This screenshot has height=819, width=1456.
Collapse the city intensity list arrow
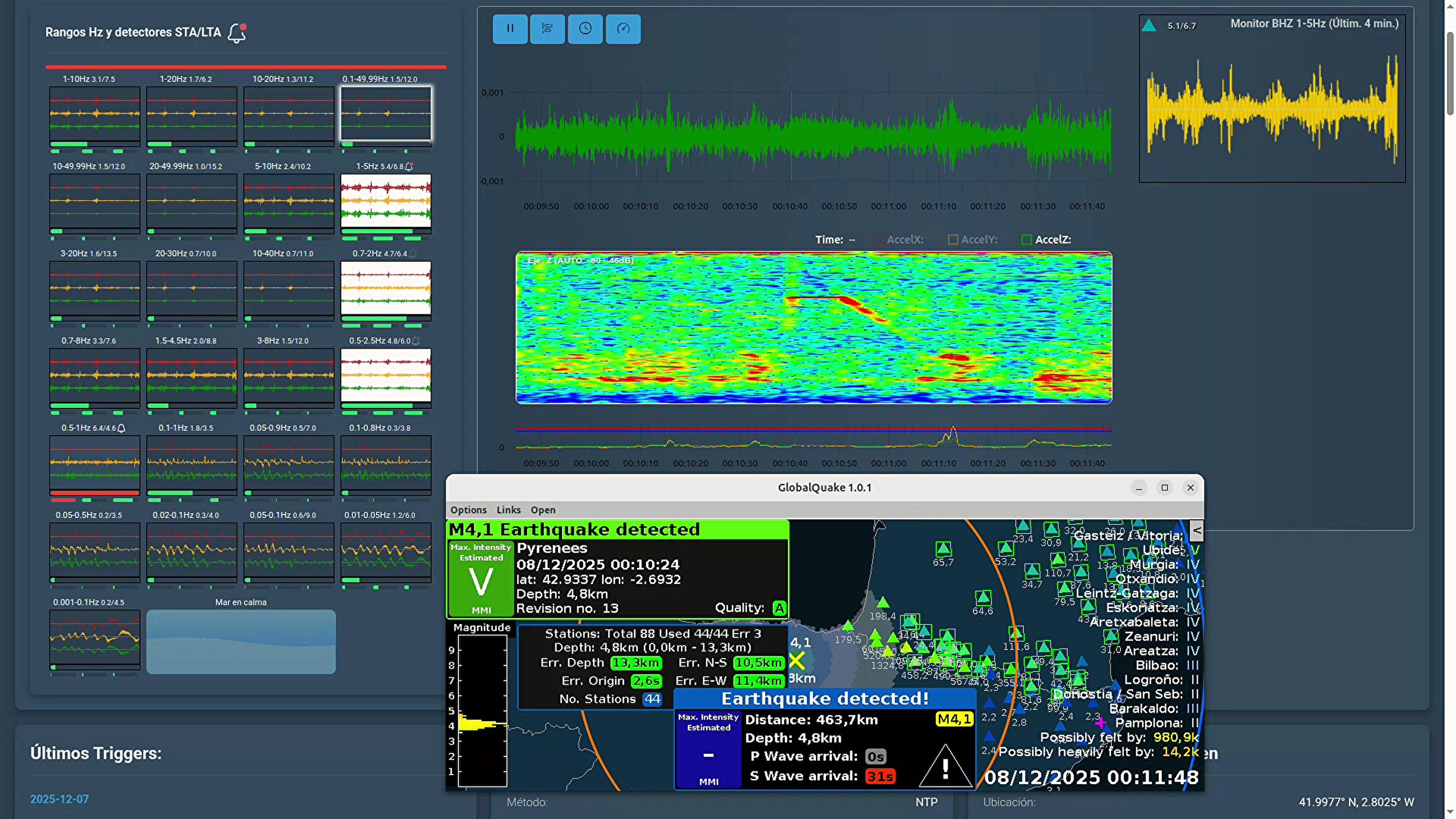[1196, 531]
